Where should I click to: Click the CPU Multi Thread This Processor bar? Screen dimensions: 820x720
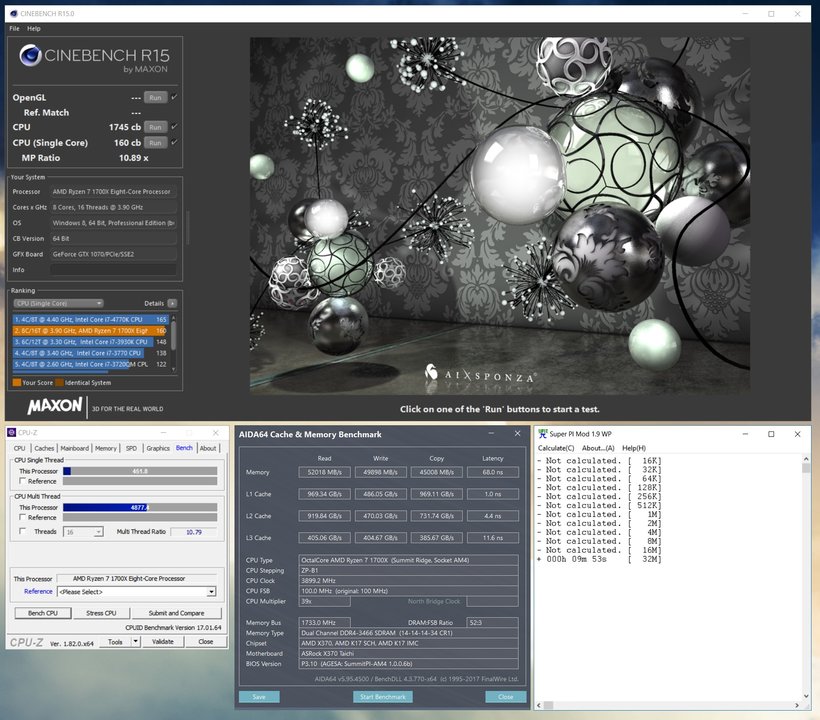point(140,507)
